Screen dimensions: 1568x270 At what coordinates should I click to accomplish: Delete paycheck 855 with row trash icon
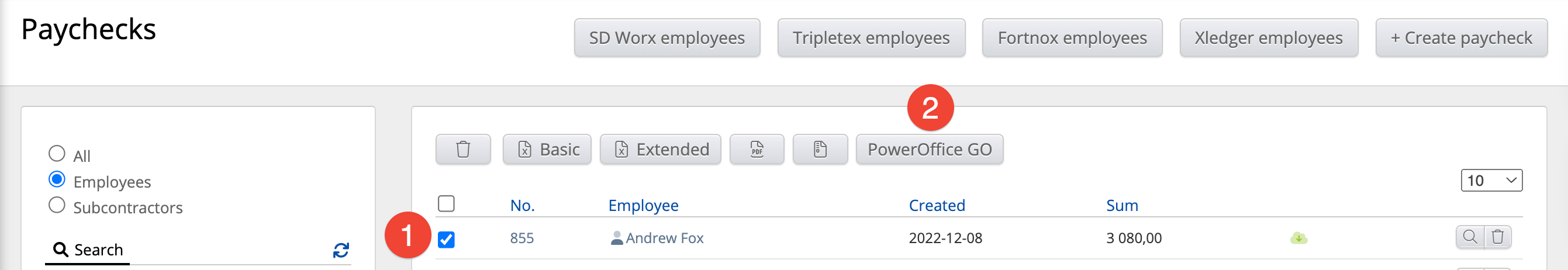coord(1497,237)
